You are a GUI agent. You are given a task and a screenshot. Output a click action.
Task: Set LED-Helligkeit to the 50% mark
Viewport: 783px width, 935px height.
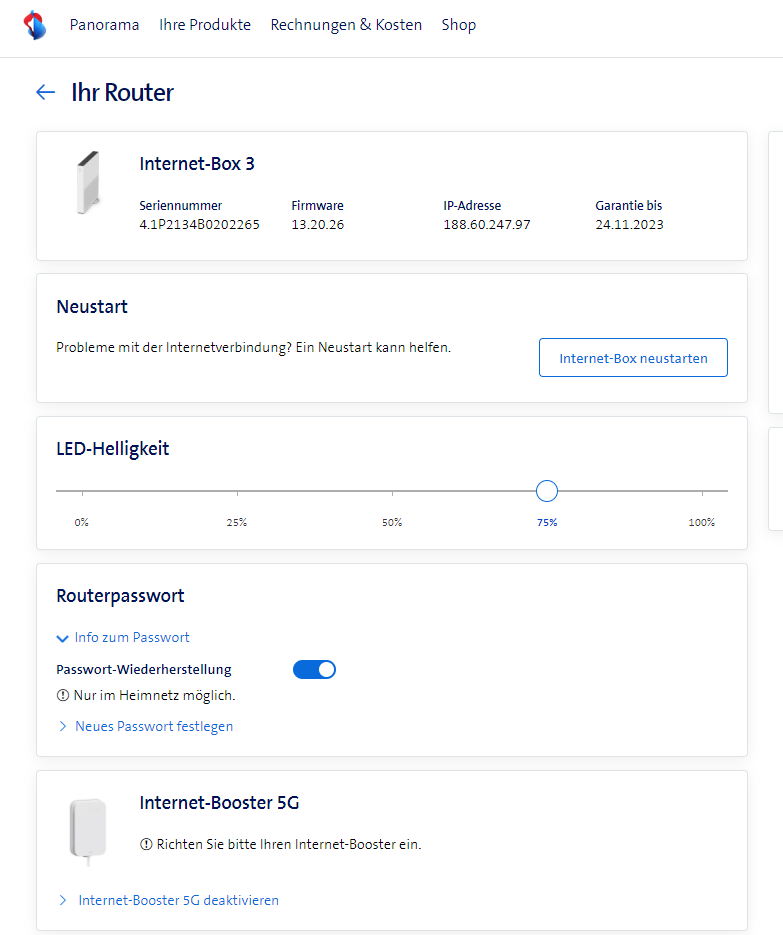coord(392,491)
